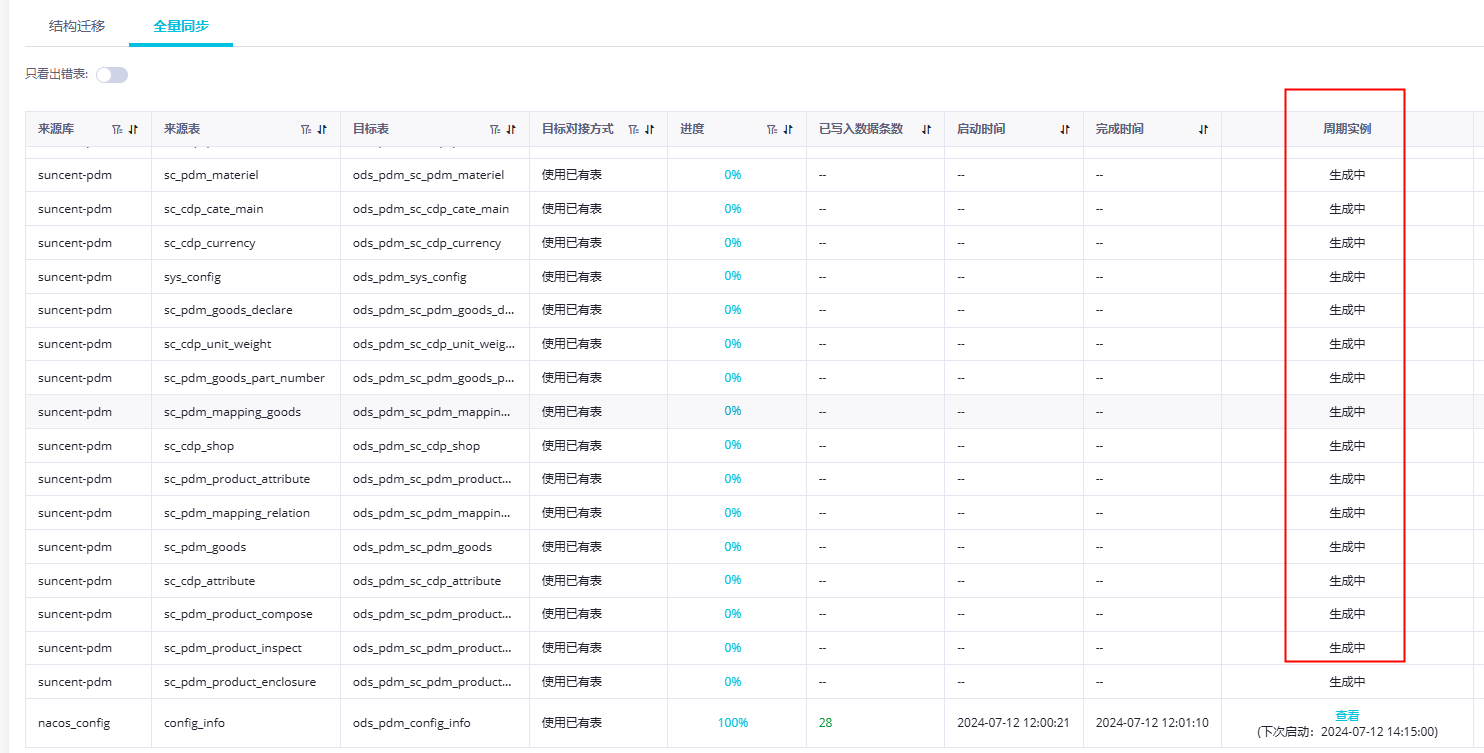Select source table sc_pdm_goods_declare
The height and width of the screenshot is (753, 1484).
(x=229, y=310)
